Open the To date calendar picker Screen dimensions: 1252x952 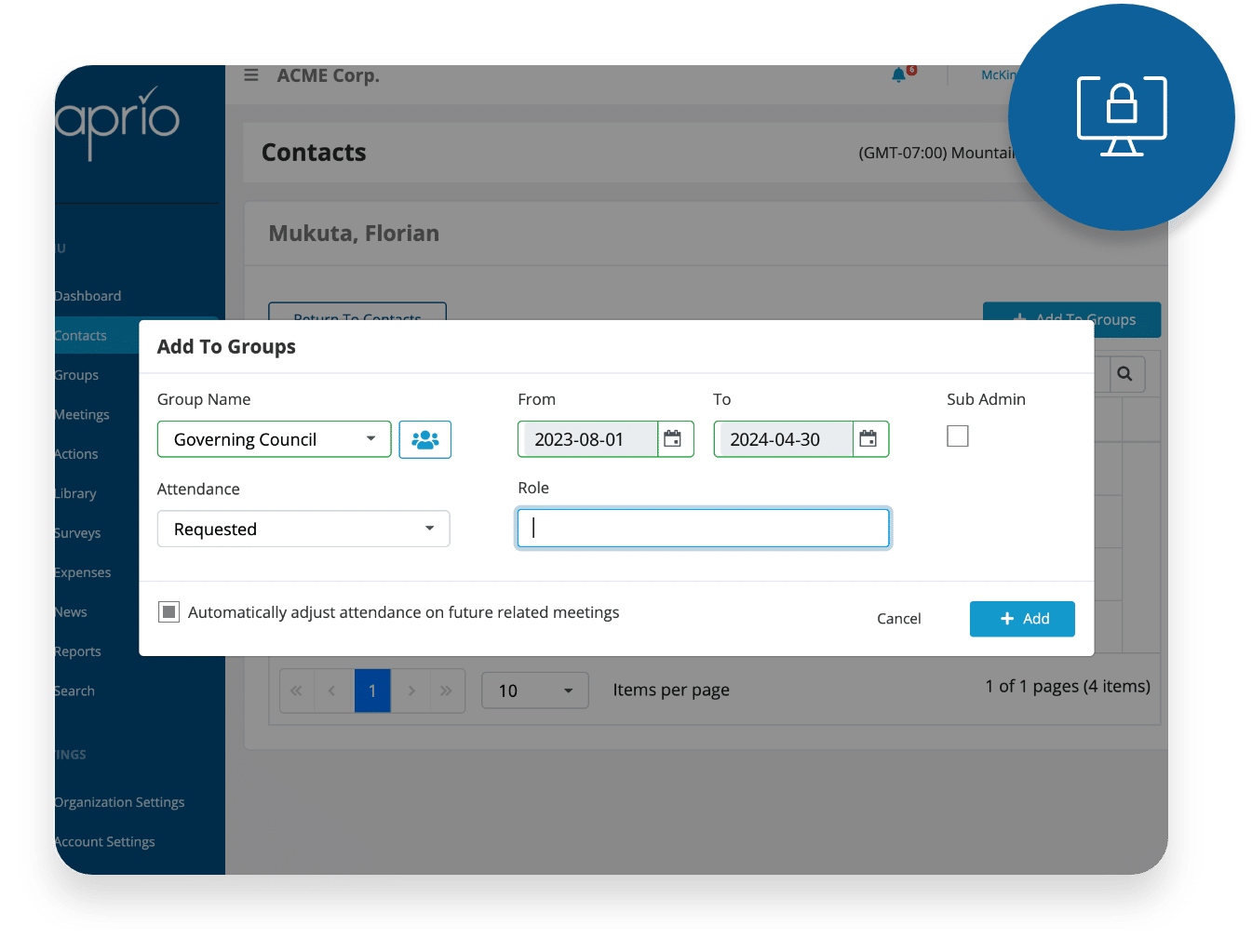click(868, 439)
